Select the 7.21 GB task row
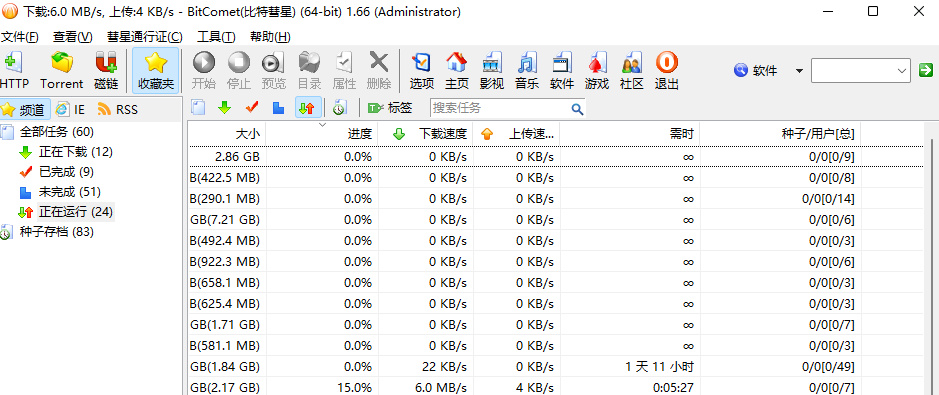The image size is (939, 395). (556, 220)
